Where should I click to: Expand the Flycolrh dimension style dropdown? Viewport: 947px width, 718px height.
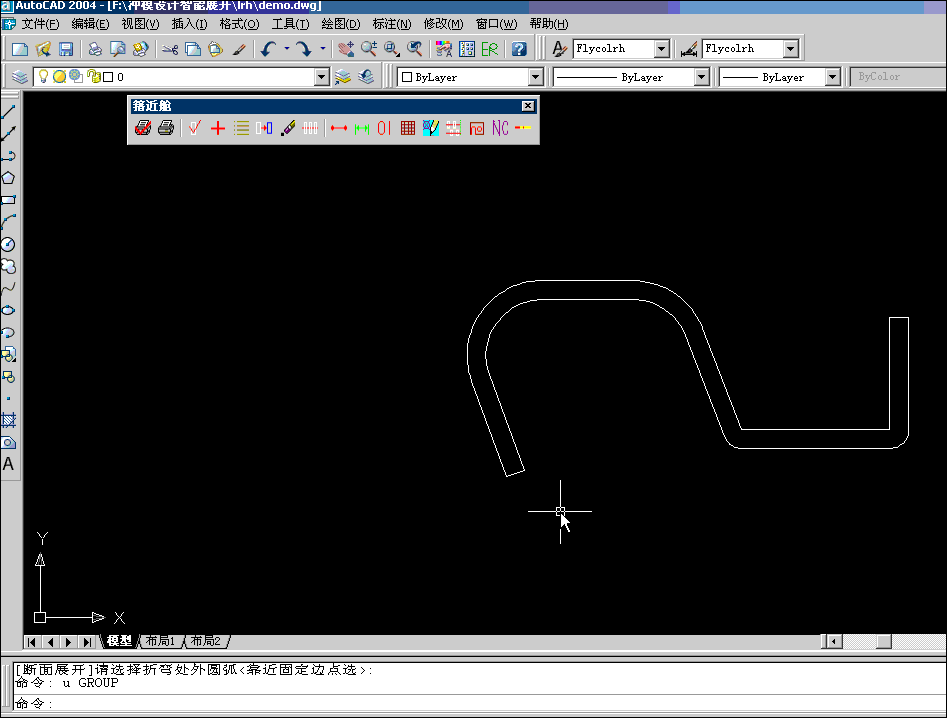[791, 49]
